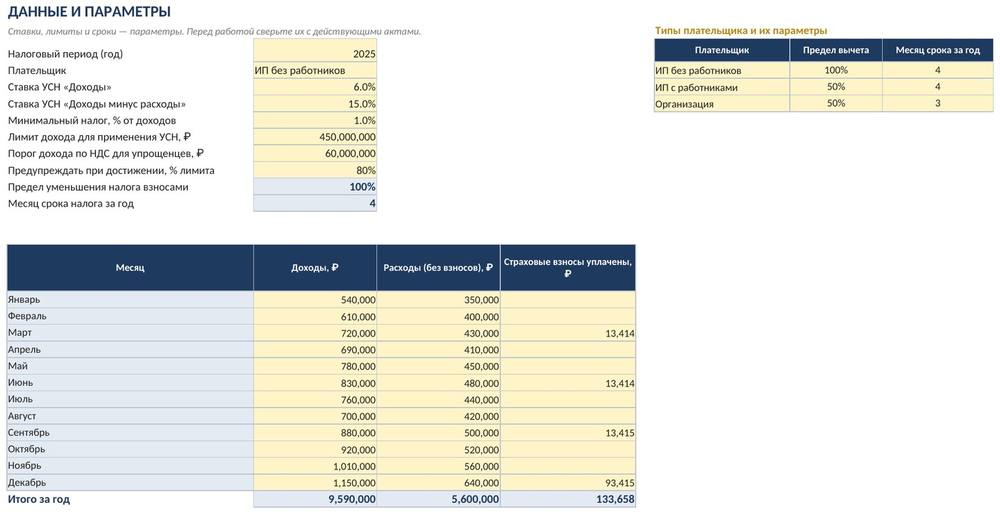Viewport: 1000px width, 514px height.
Task: Select the 'Ноябрь' row label
Action: tap(130, 466)
